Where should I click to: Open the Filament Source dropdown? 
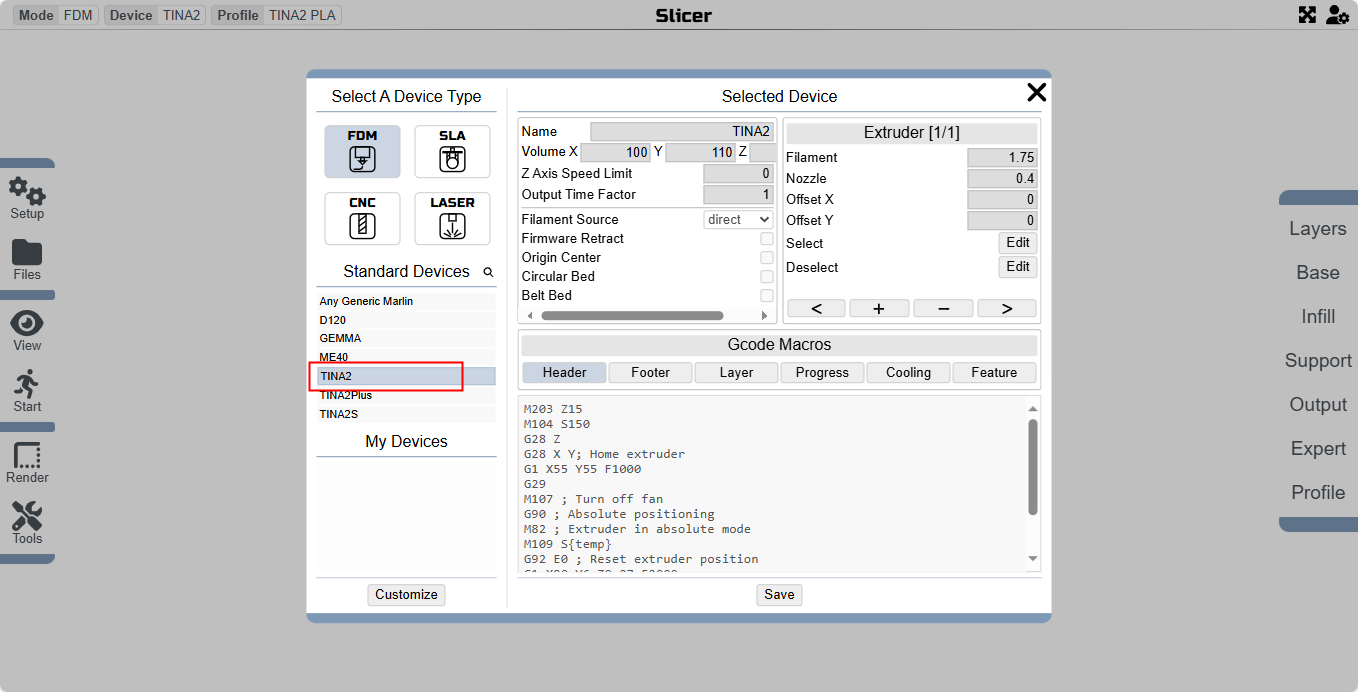coord(738,220)
